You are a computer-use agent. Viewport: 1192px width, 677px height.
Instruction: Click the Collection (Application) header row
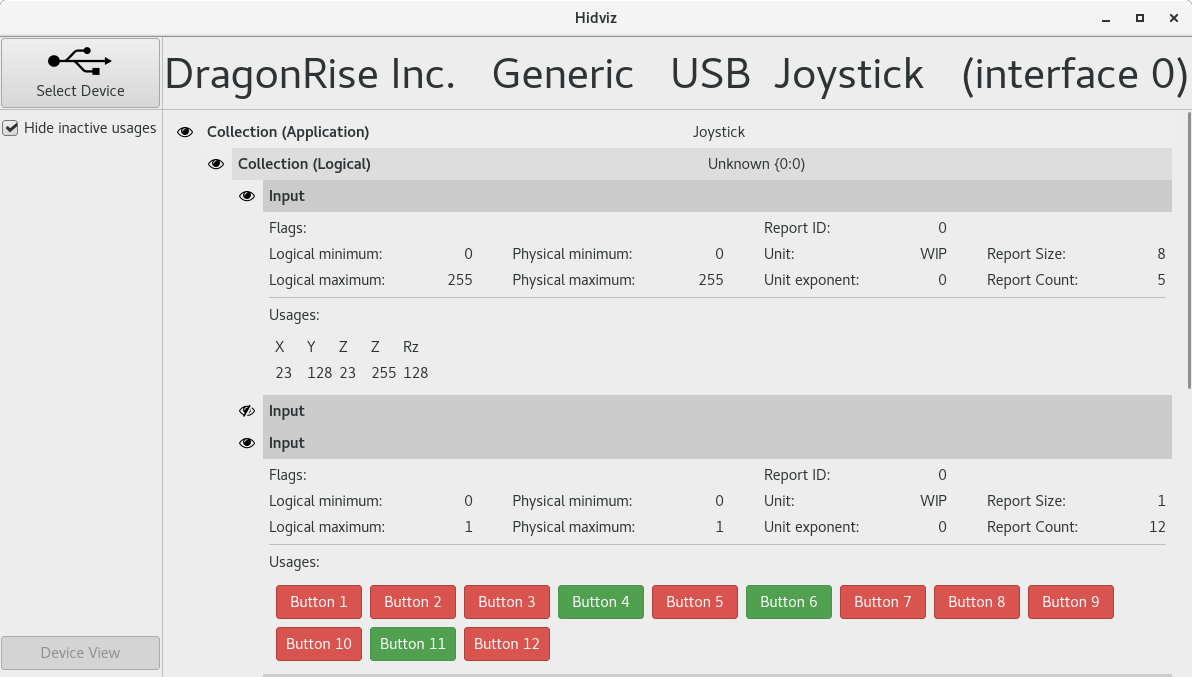click(686, 132)
